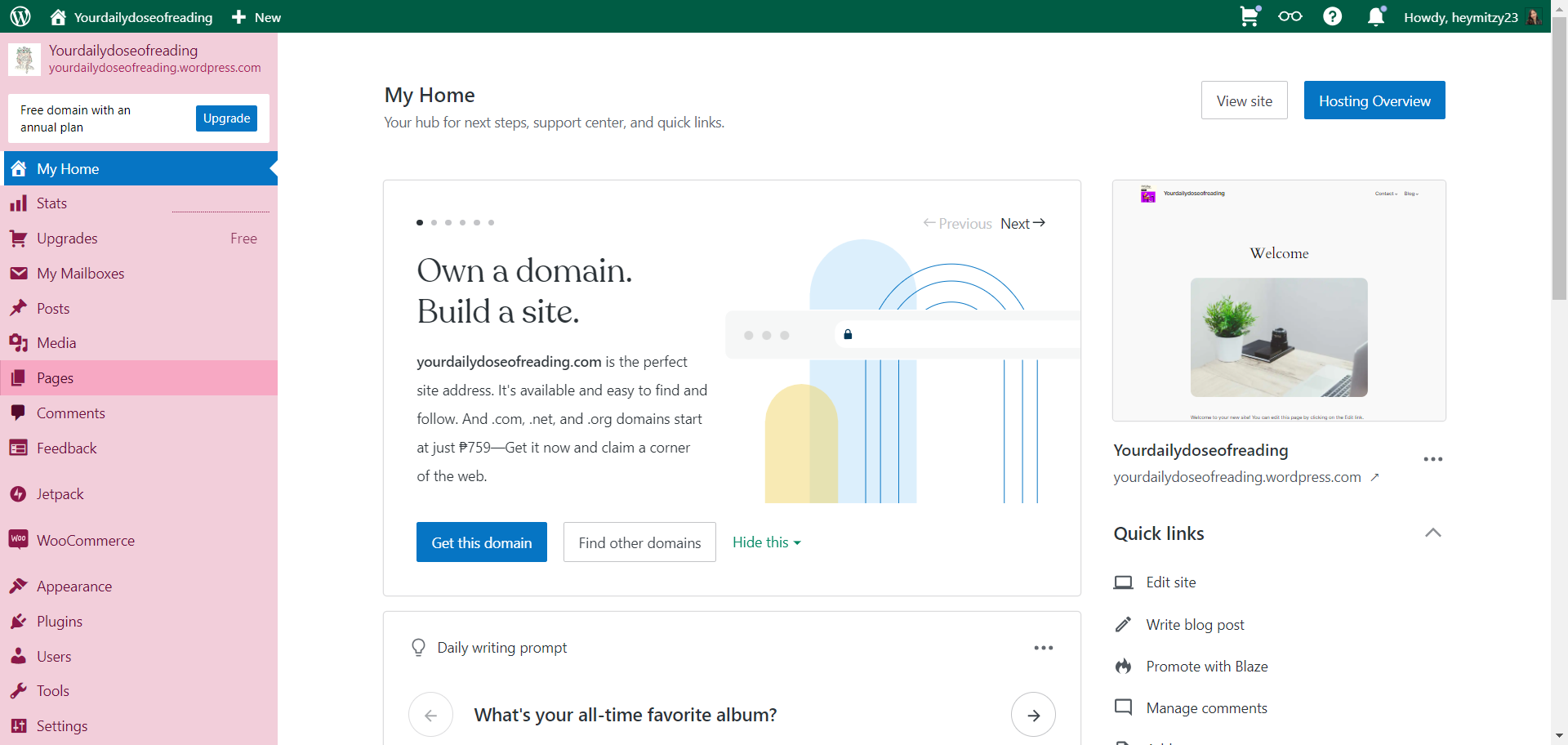Click the WordPress logo in admin bar
The image size is (1568, 745).
tap(20, 16)
